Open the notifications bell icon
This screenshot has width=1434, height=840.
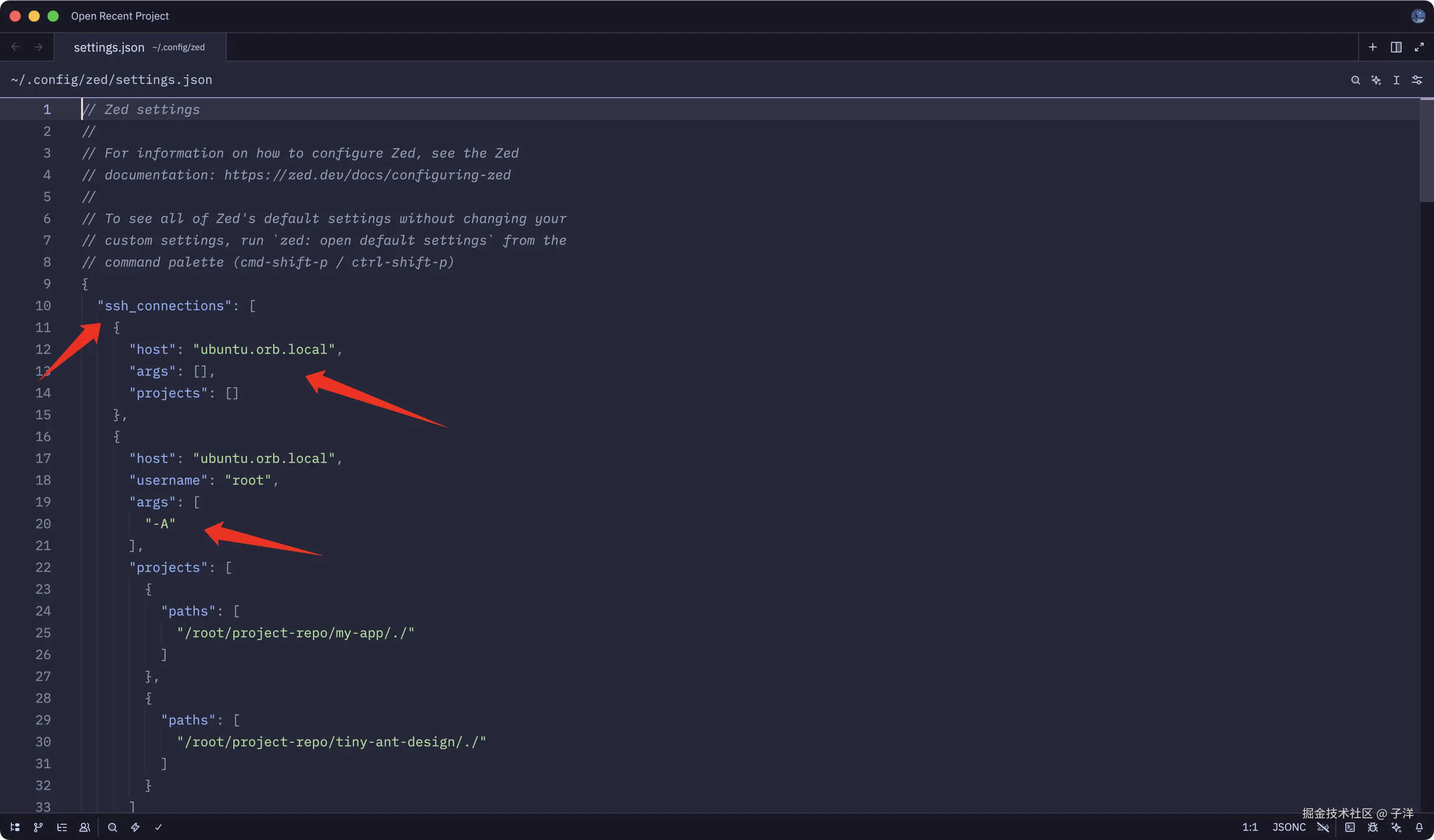coord(1419,827)
